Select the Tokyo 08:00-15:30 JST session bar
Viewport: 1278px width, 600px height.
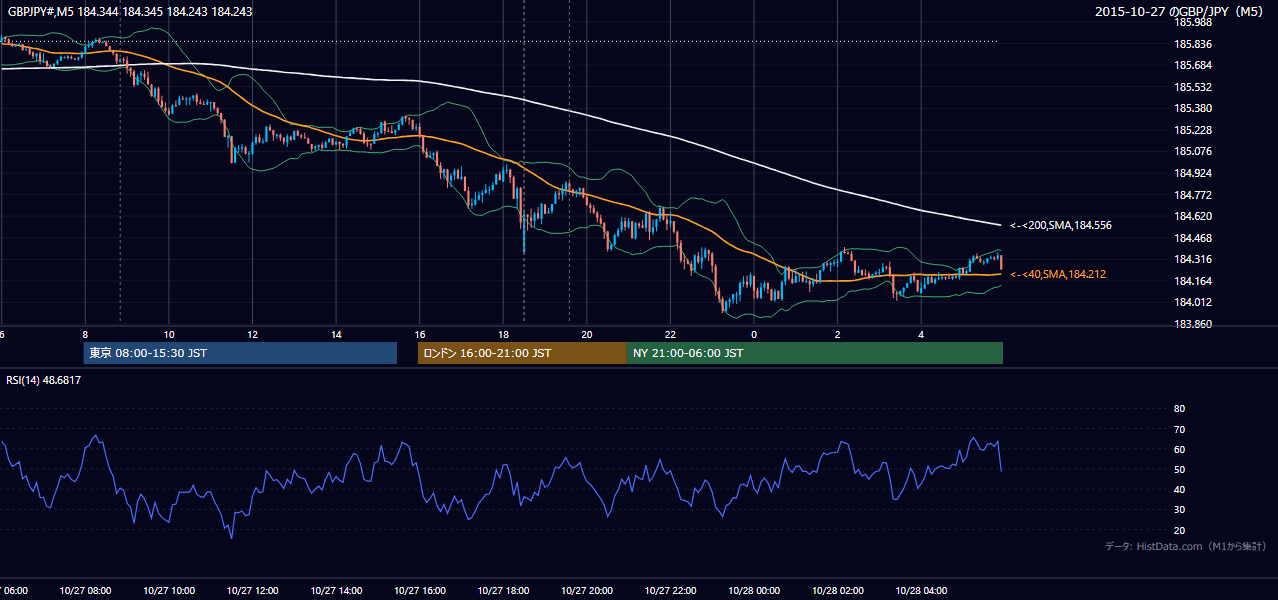click(x=240, y=353)
